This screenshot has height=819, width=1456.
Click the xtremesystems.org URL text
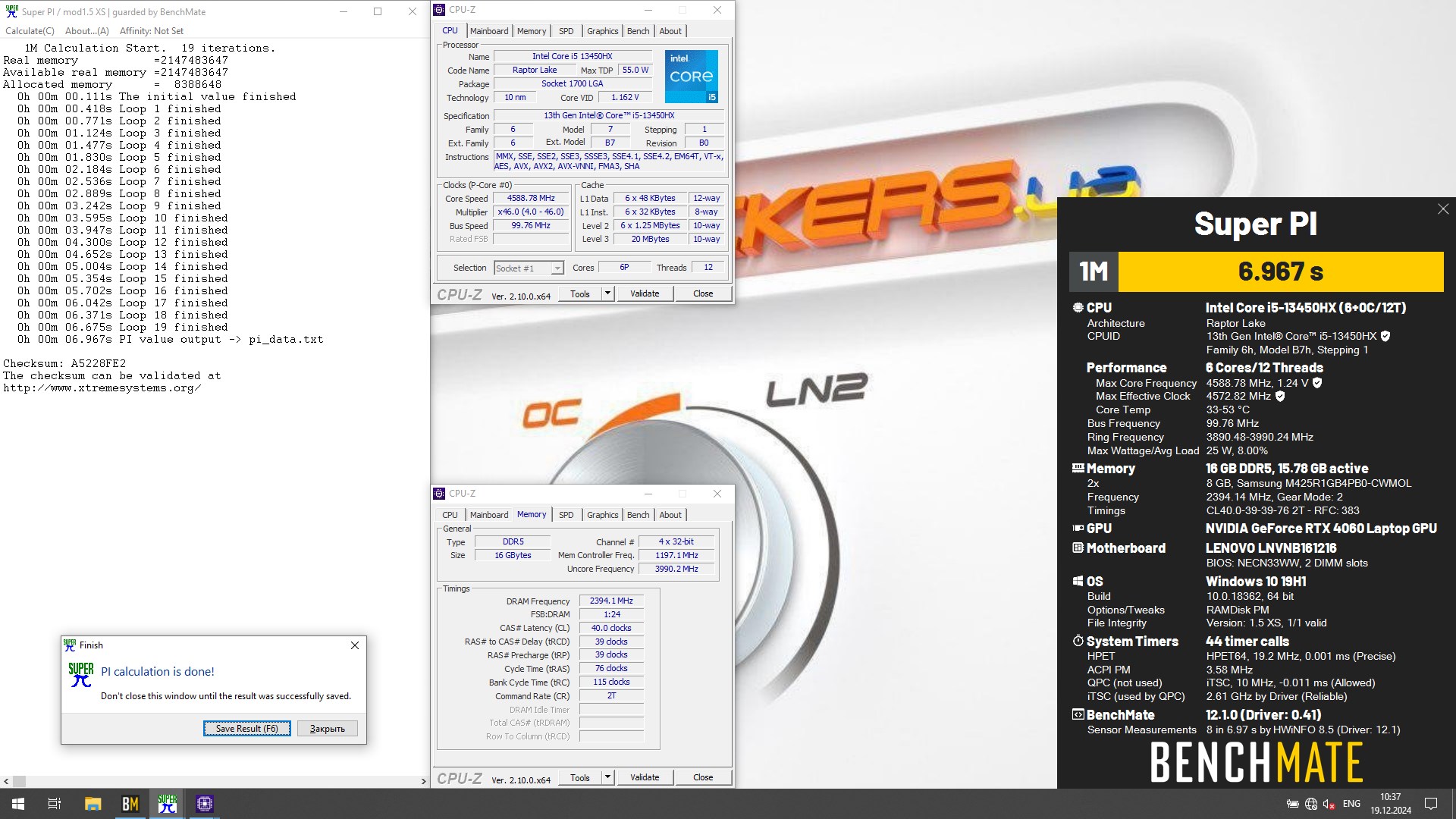tap(102, 388)
